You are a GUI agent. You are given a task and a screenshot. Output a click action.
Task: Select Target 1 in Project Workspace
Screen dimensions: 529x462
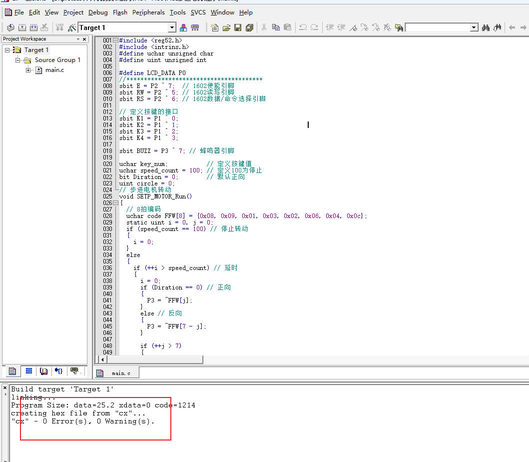click(x=36, y=50)
